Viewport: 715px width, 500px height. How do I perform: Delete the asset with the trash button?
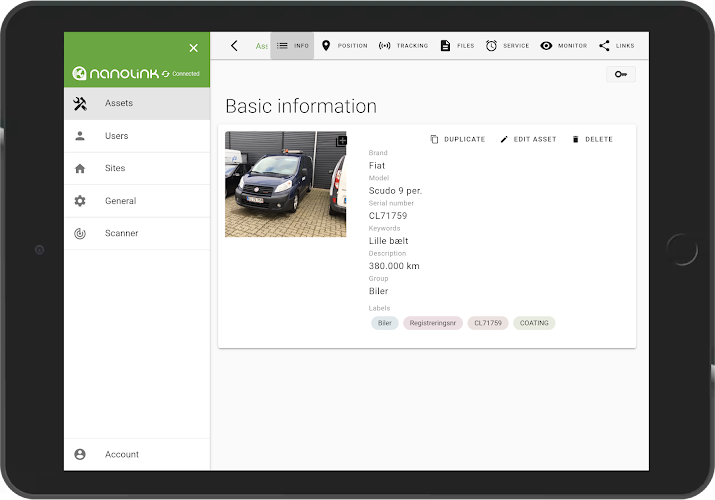592,139
